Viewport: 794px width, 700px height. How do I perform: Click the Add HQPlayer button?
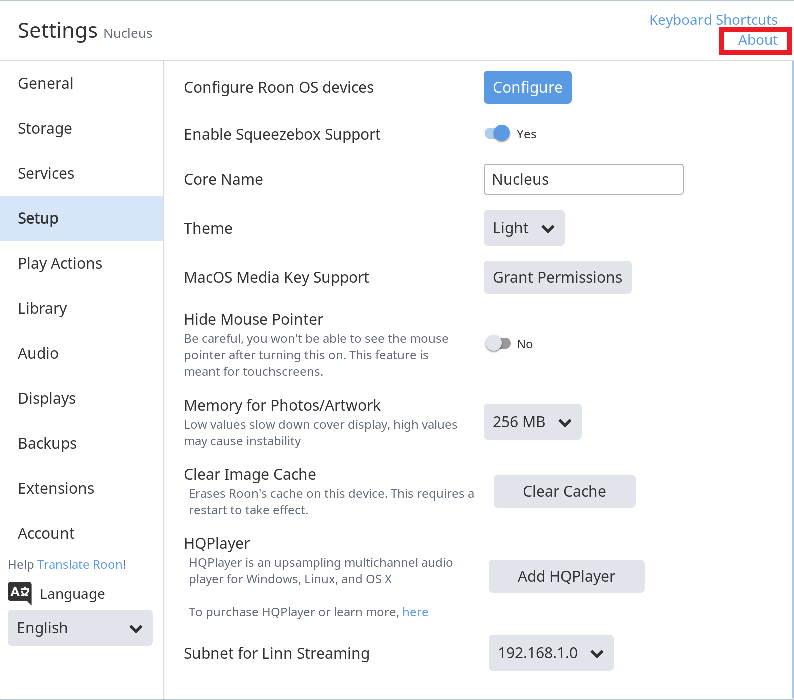[566, 577]
